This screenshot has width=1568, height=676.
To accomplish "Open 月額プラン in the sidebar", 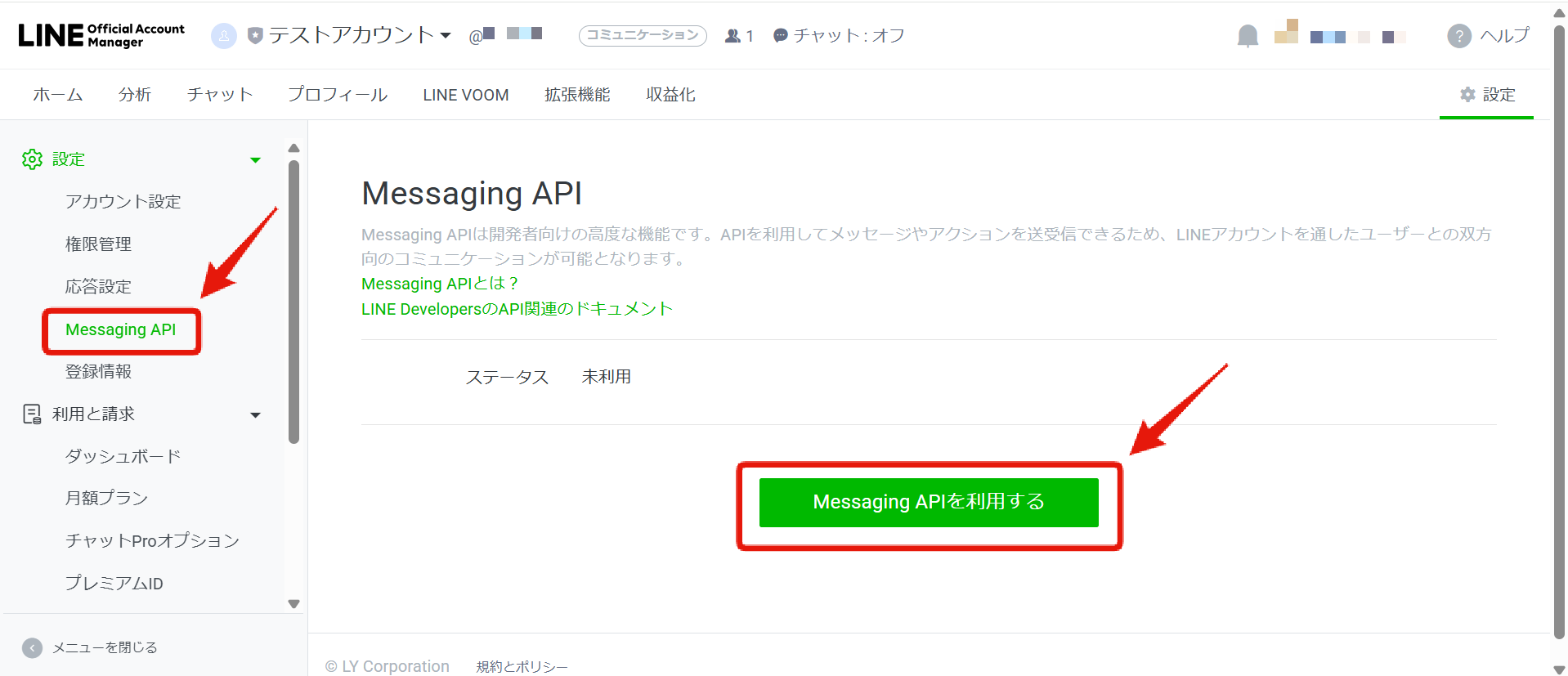I will point(107,499).
